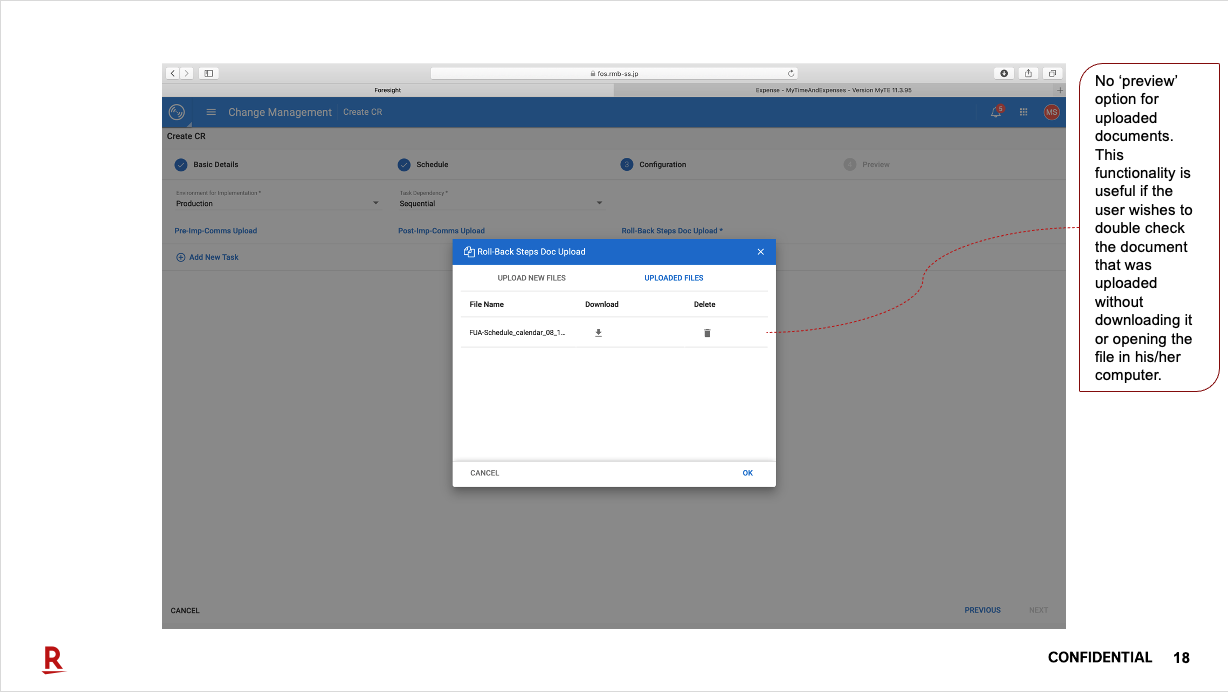Download the FUA-Schedule_calendar file
Image resolution: width=1228 pixels, height=692 pixels.
point(598,333)
